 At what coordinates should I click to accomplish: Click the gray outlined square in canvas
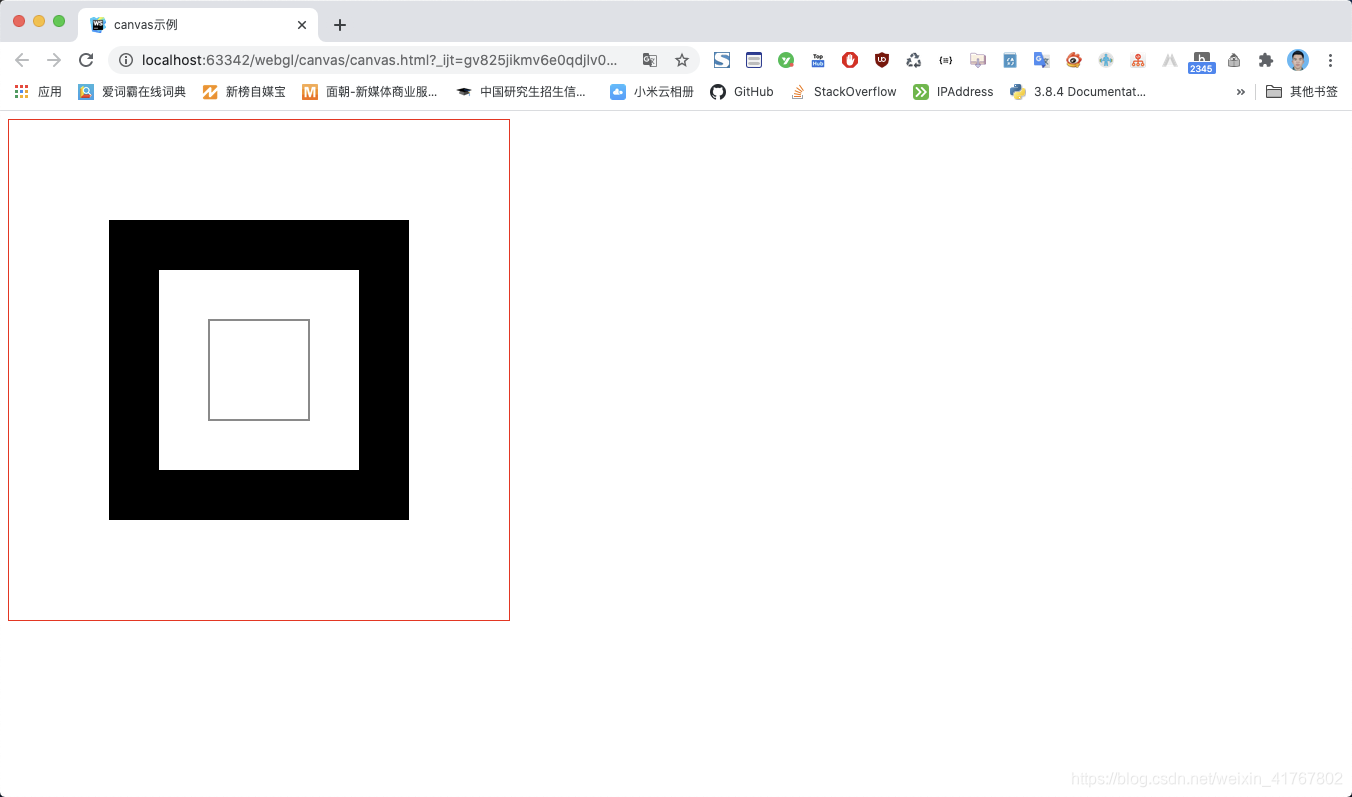(x=259, y=370)
